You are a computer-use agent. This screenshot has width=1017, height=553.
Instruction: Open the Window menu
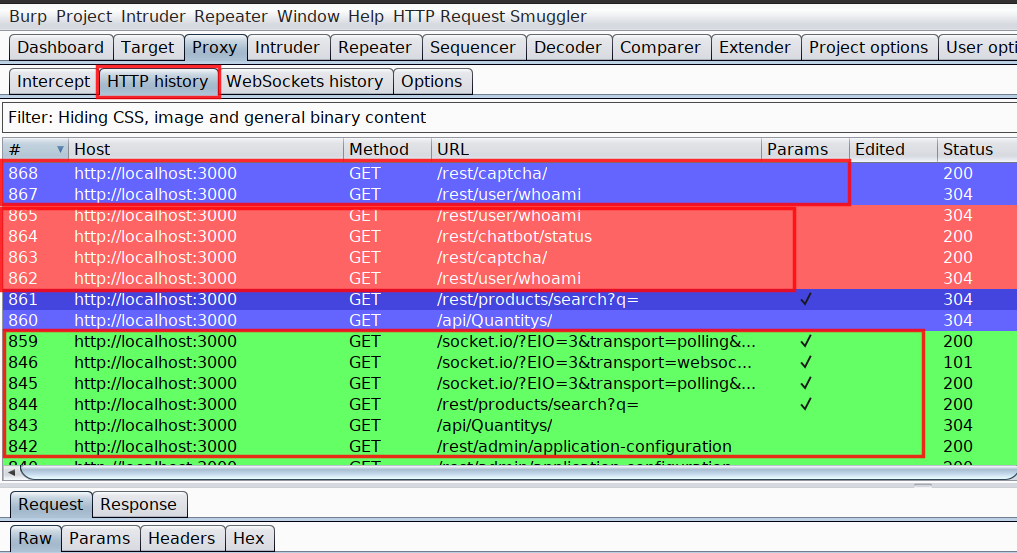308,16
